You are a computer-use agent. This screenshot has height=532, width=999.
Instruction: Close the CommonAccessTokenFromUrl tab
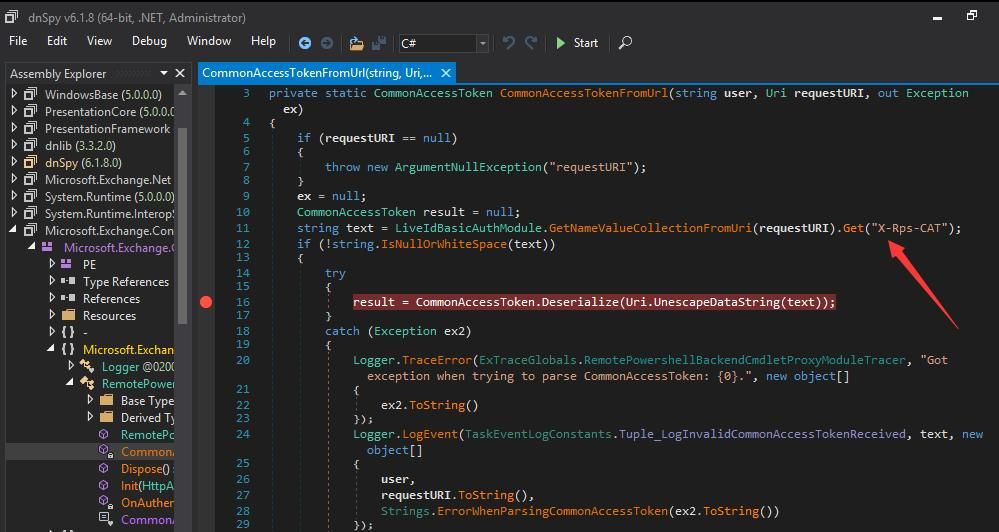click(x=446, y=73)
